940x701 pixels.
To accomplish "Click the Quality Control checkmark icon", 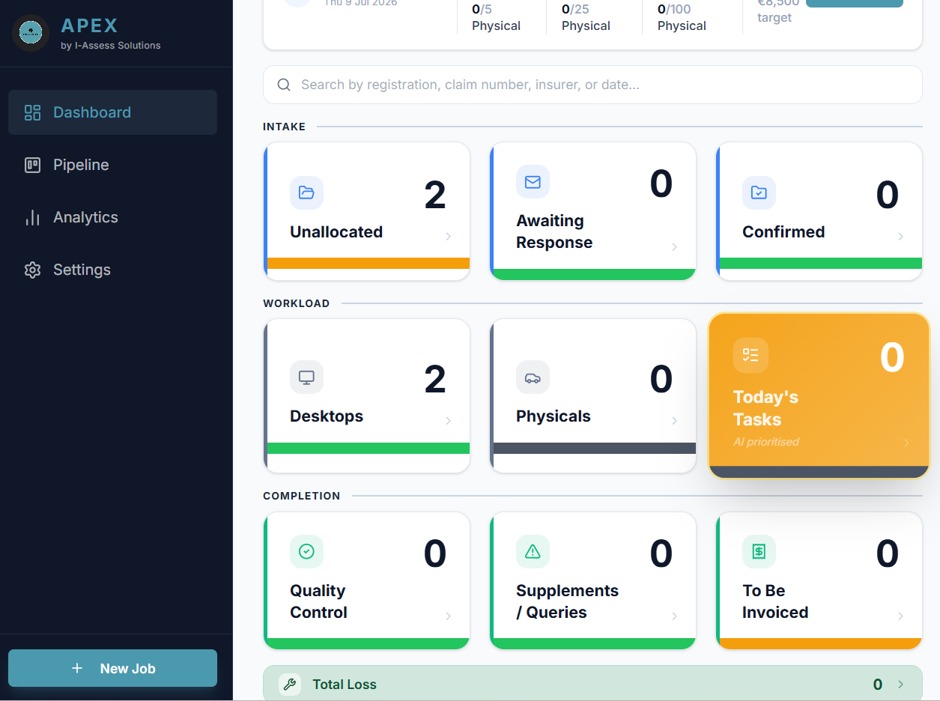I will pyautogui.click(x=306, y=551).
